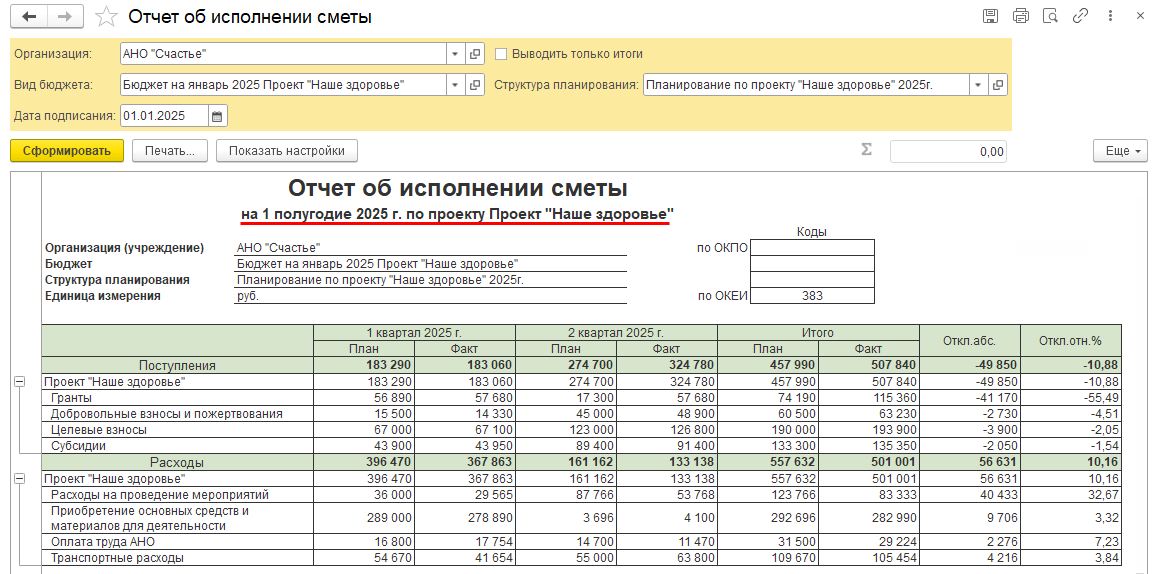Select the Транспортные расходы row label
1157x574 pixels.
tap(117, 559)
